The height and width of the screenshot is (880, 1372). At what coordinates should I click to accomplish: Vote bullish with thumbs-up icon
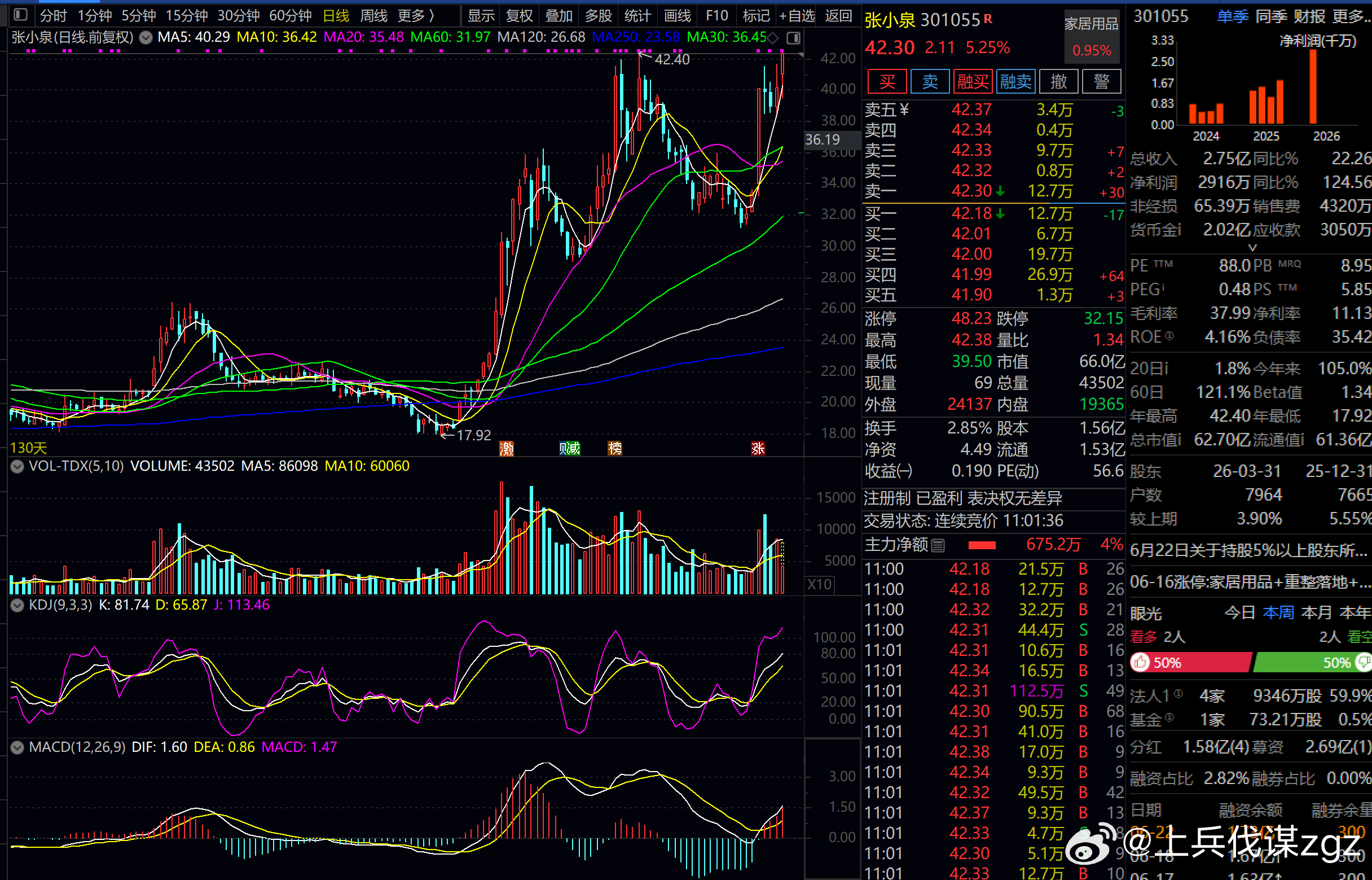point(1141,663)
